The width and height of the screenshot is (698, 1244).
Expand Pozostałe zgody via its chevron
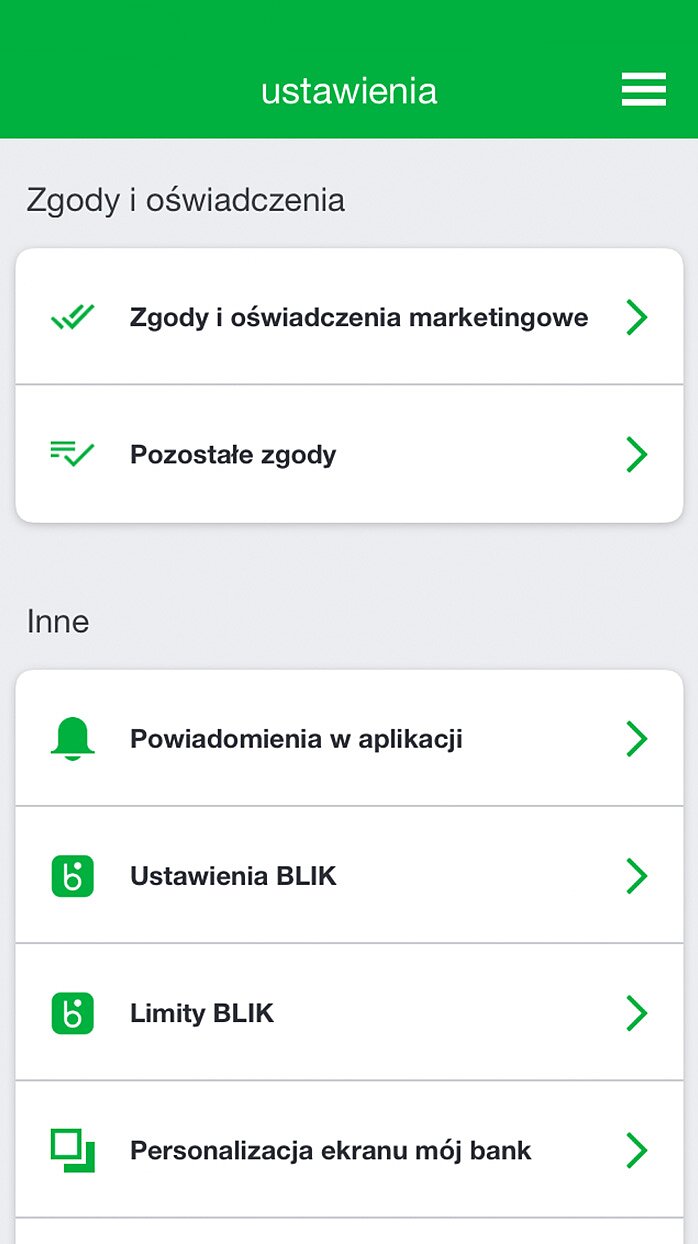(637, 454)
